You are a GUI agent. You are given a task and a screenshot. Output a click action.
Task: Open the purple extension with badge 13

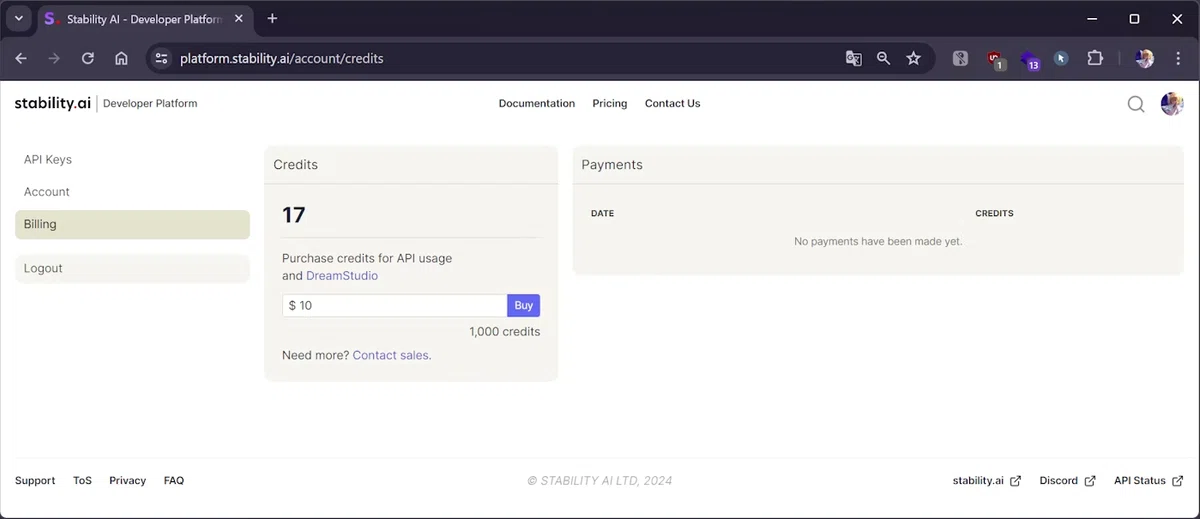click(x=1029, y=60)
